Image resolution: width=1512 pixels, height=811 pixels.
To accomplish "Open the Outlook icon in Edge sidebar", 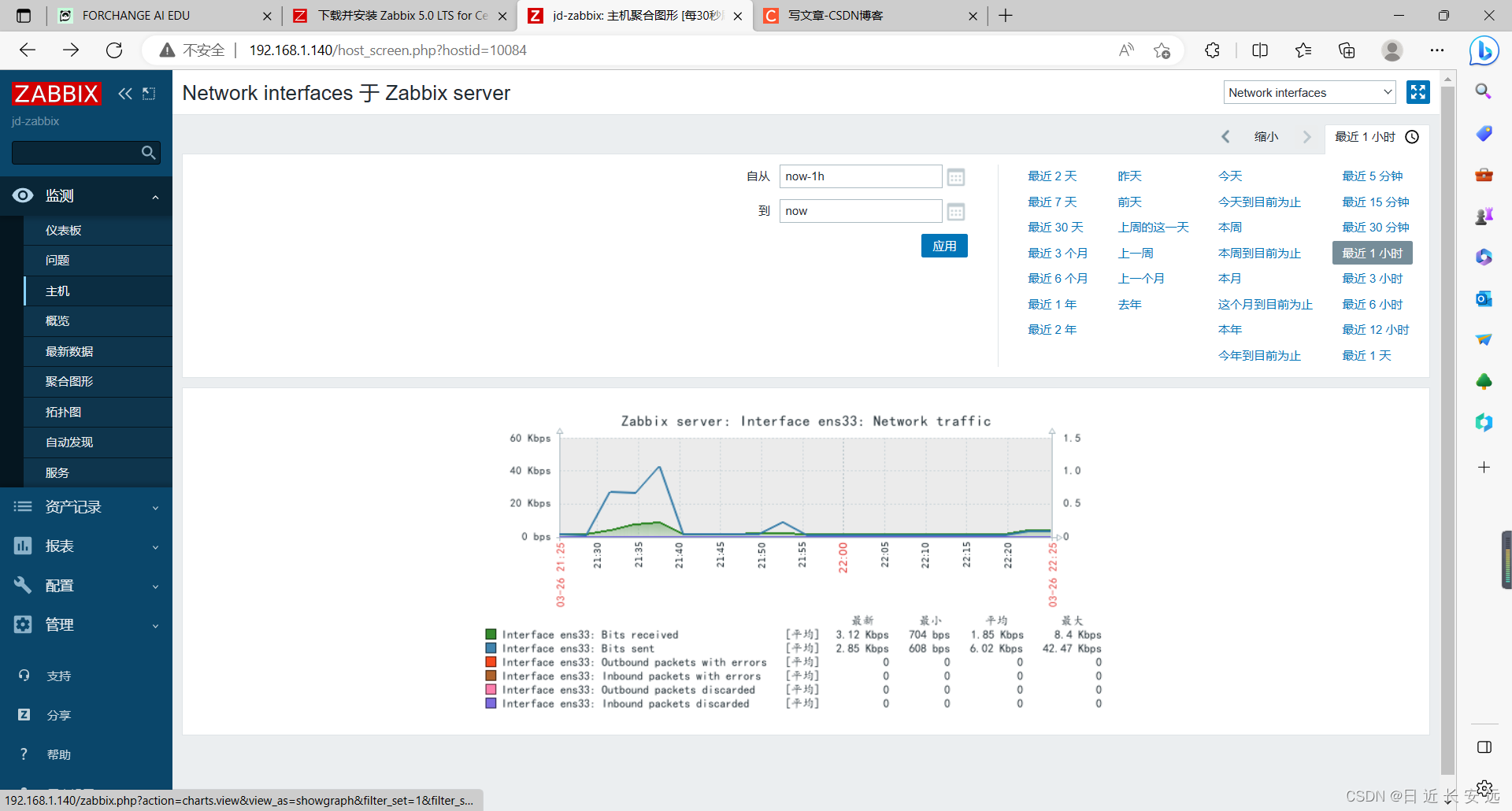I will 1484,298.
